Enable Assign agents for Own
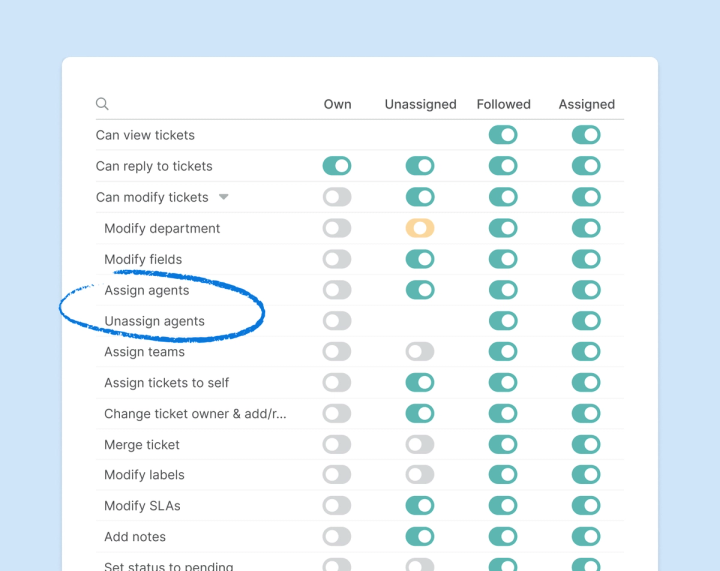 click(x=337, y=290)
